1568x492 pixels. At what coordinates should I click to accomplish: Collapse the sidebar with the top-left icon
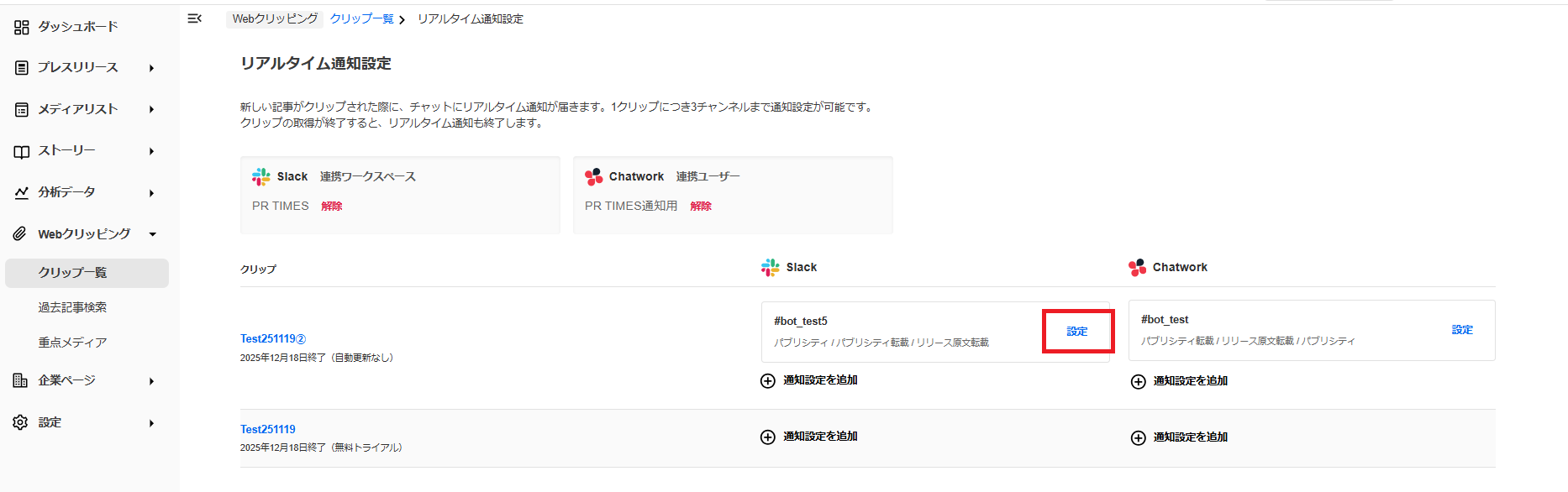(194, 18)
